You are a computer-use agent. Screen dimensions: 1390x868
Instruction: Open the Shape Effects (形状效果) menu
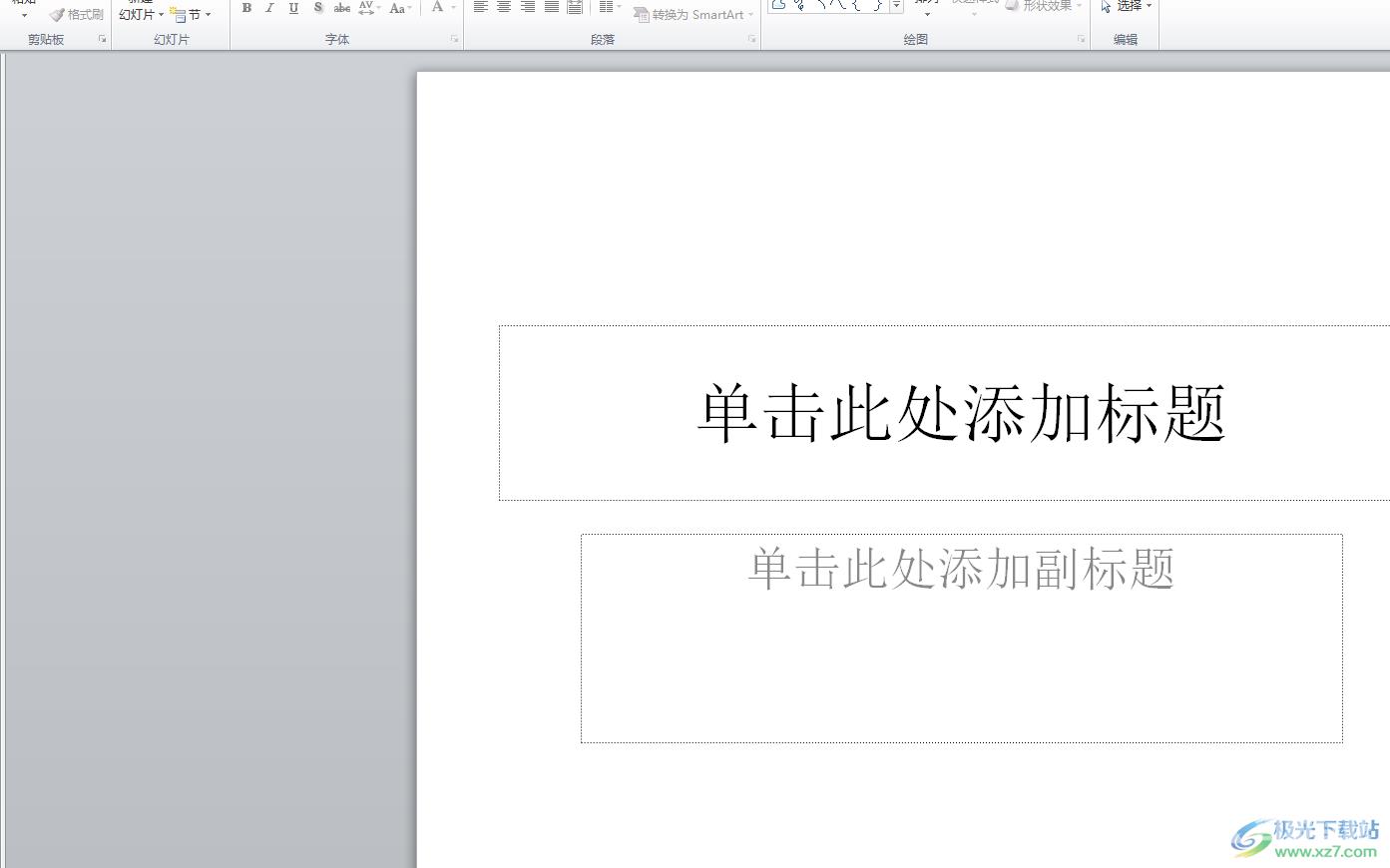click(1044, 6)
